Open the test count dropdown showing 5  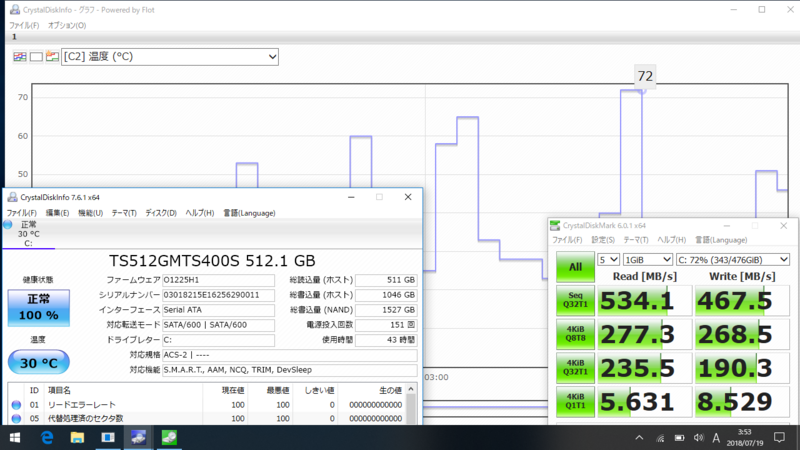[x=608, y=260]
